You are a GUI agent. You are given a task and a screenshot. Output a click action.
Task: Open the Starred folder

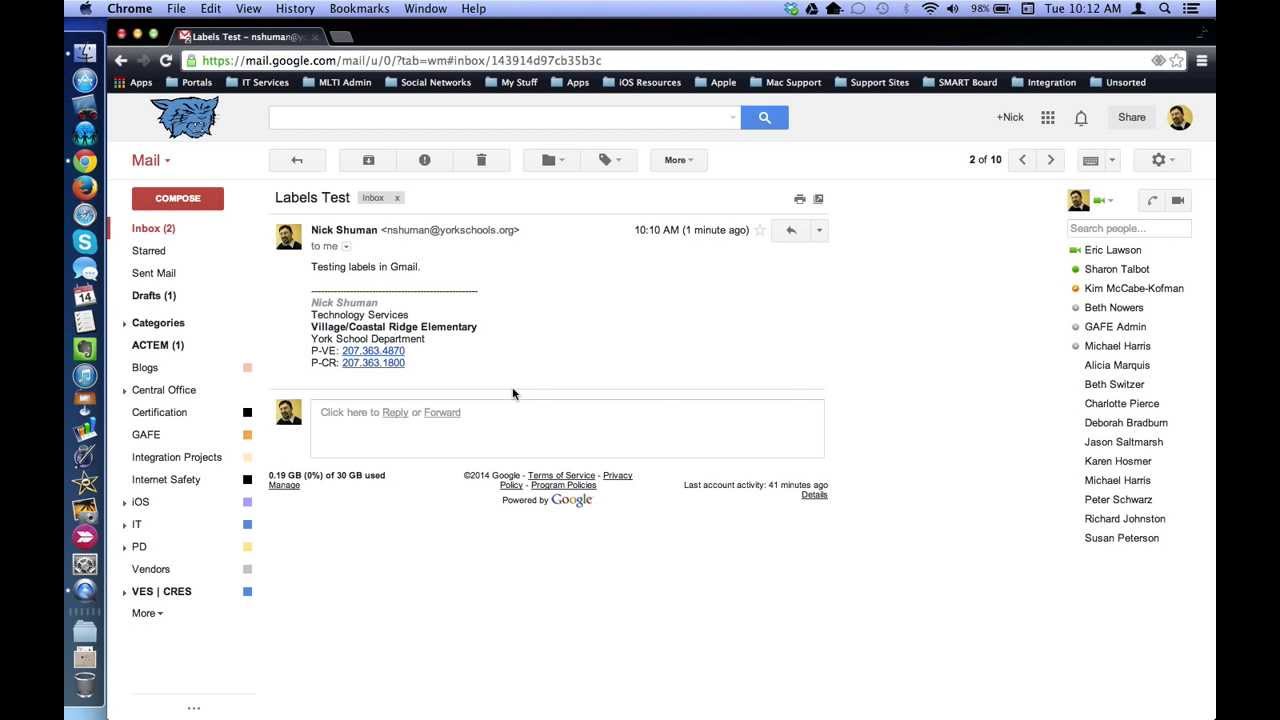[x=149, y=251]
